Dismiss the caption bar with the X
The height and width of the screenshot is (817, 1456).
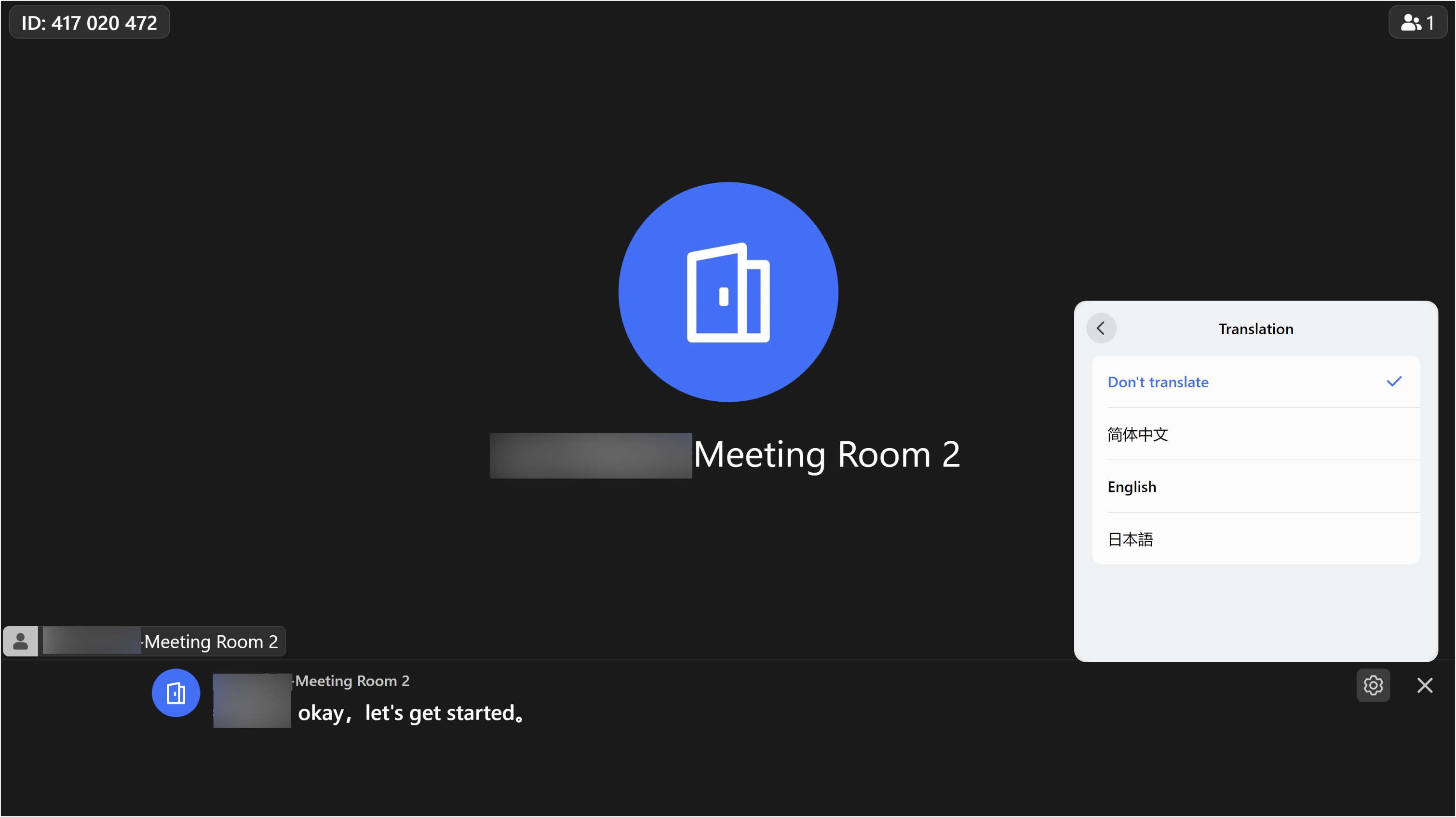(1425, 685)
